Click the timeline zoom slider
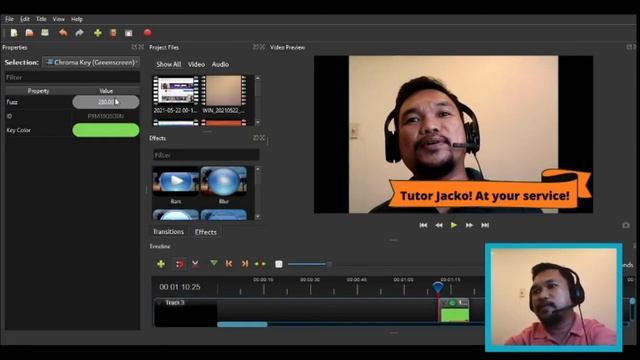The image size is (640, 360). [x=309, y=264]
